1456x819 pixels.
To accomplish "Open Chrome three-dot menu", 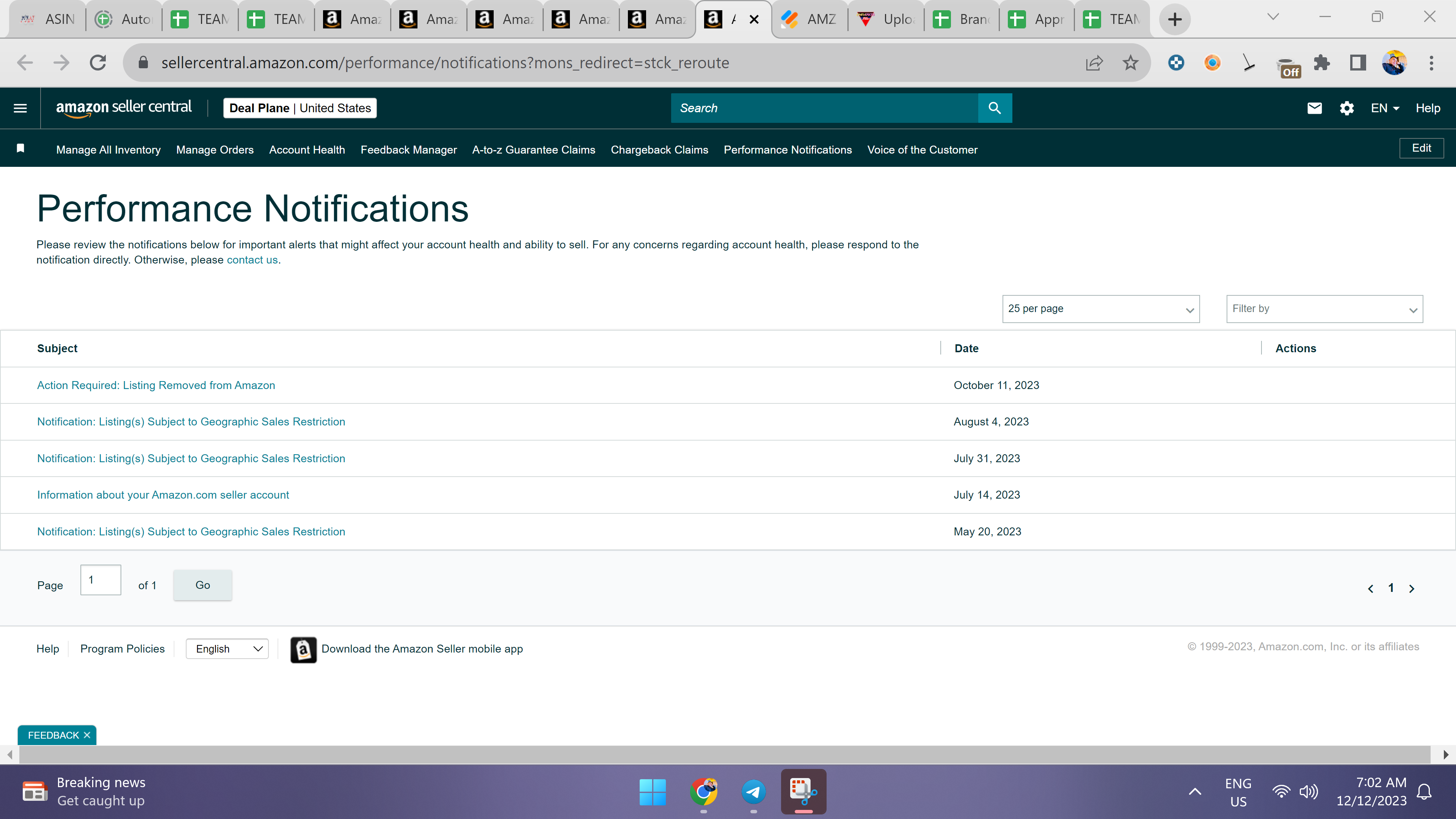I will coord(1431,63).
